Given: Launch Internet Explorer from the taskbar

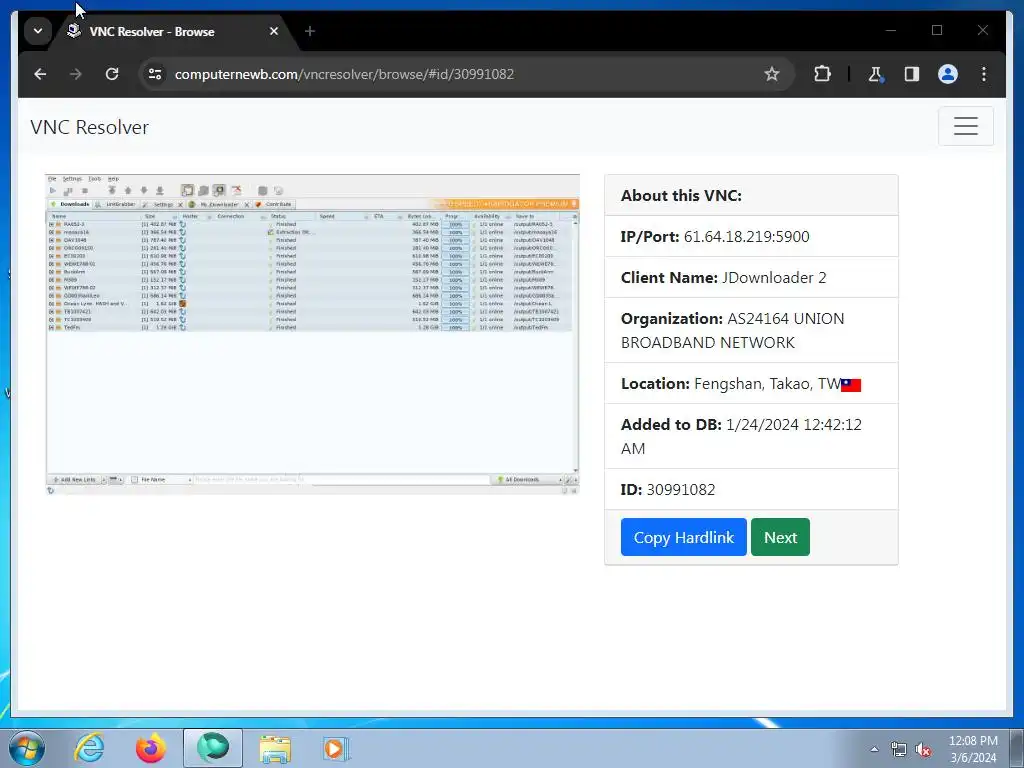Looking at the screenshot, I should (x=89, y=748).
